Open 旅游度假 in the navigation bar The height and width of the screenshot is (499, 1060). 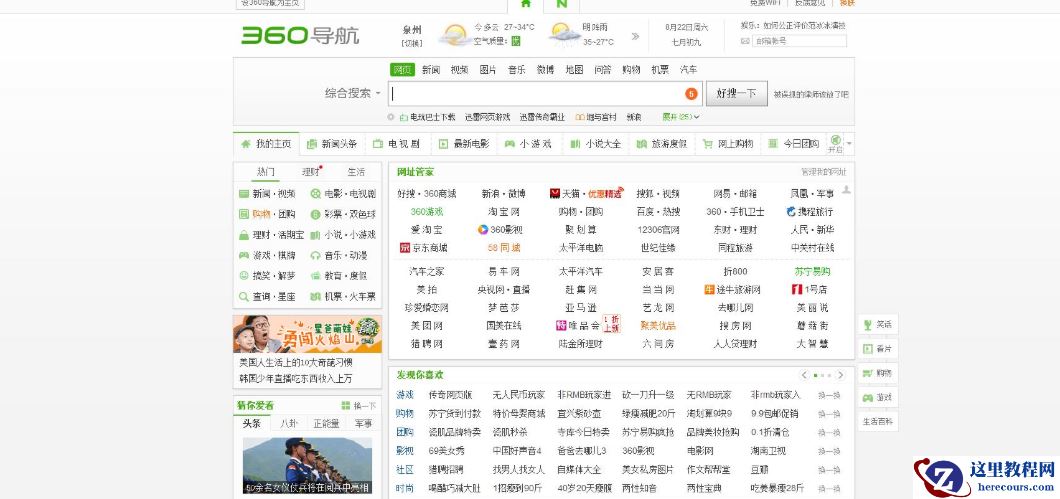click(662, 144)
